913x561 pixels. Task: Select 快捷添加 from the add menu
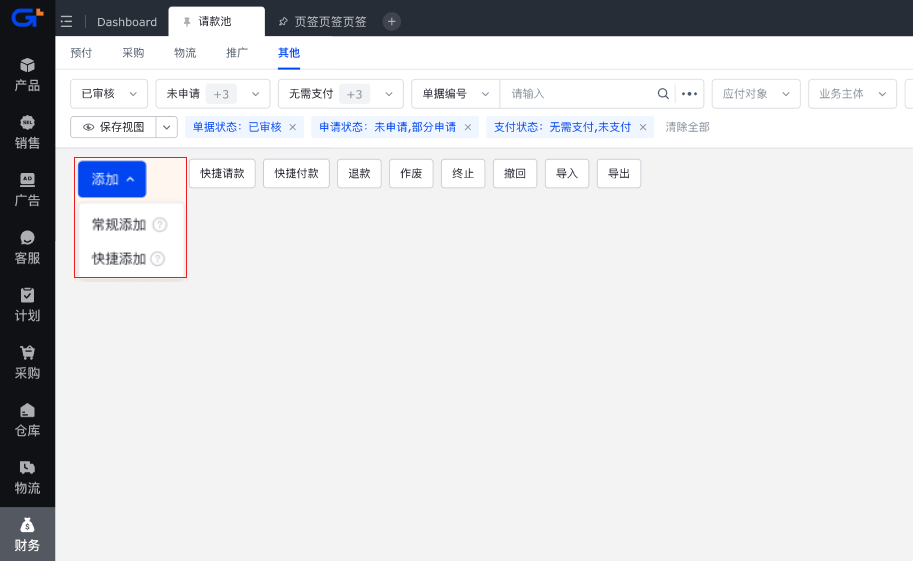tap(119, 259)
